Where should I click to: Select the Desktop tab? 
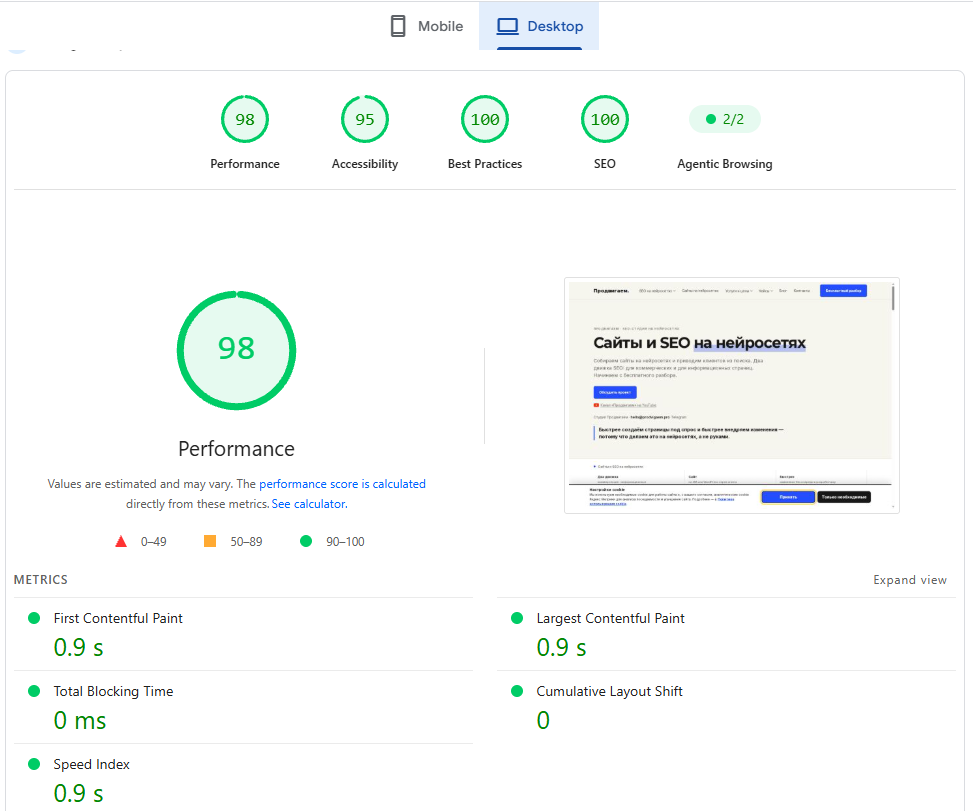539,26
